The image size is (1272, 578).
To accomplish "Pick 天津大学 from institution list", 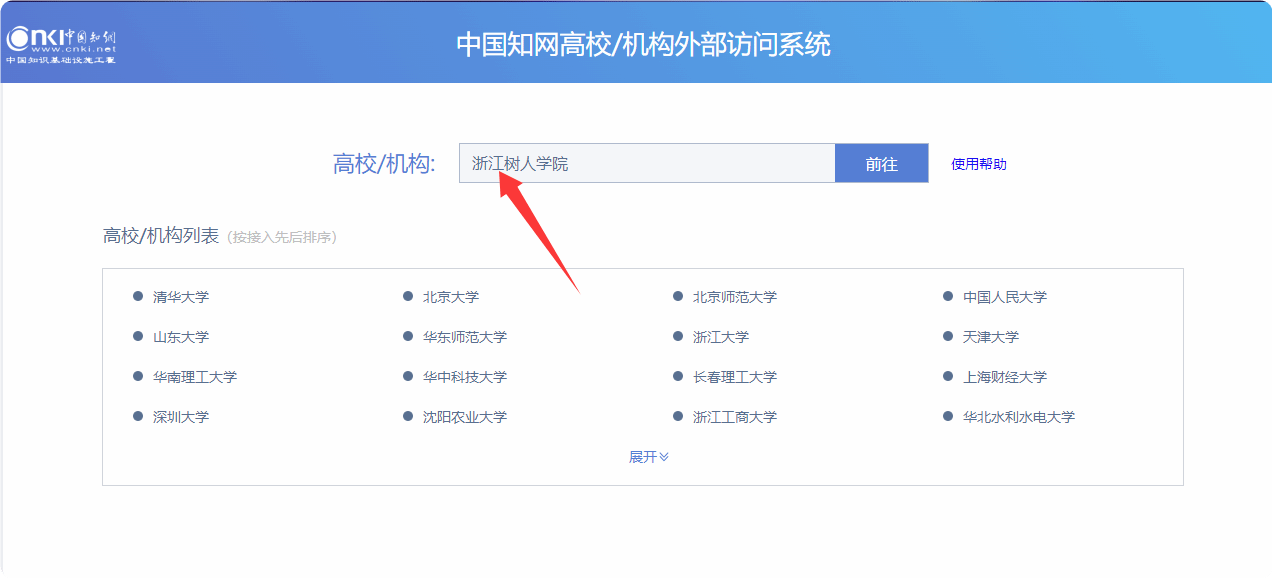I will click(990, 337).
